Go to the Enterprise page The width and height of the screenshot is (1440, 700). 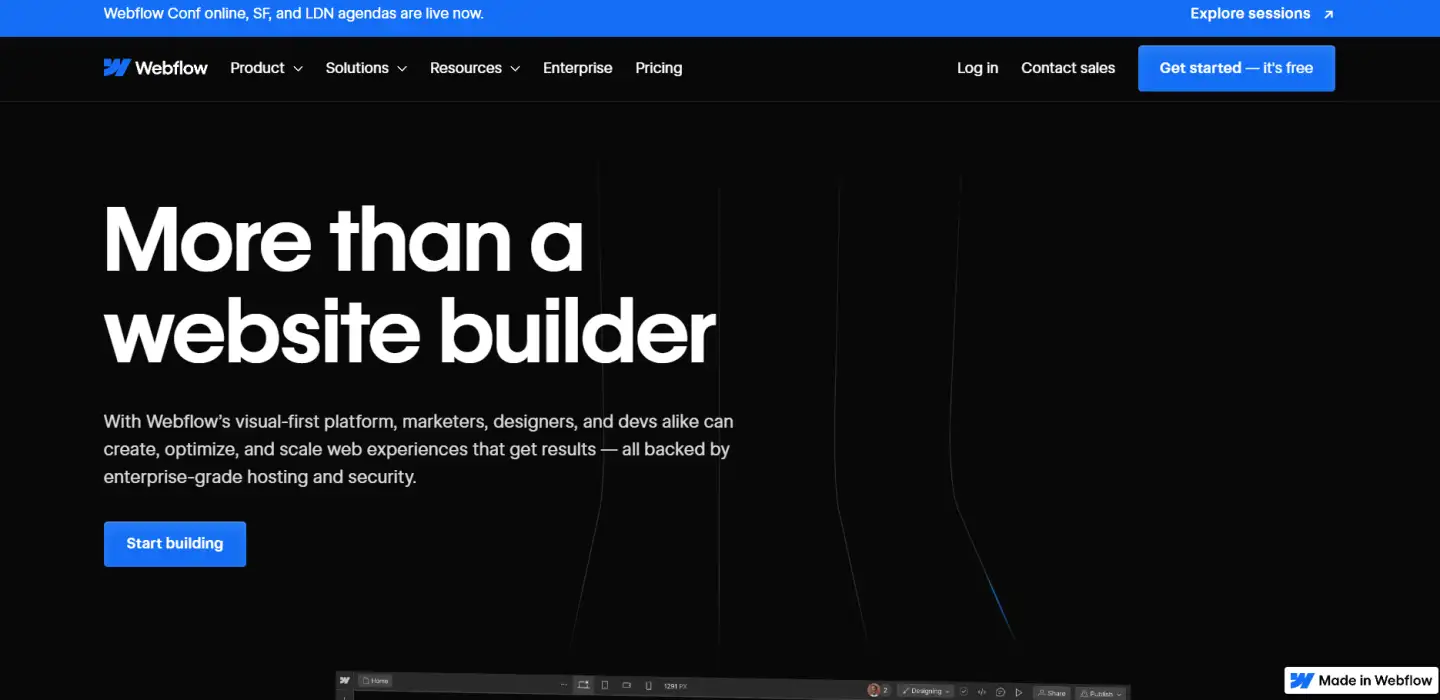pyautogui.click(x=577, y=68)
